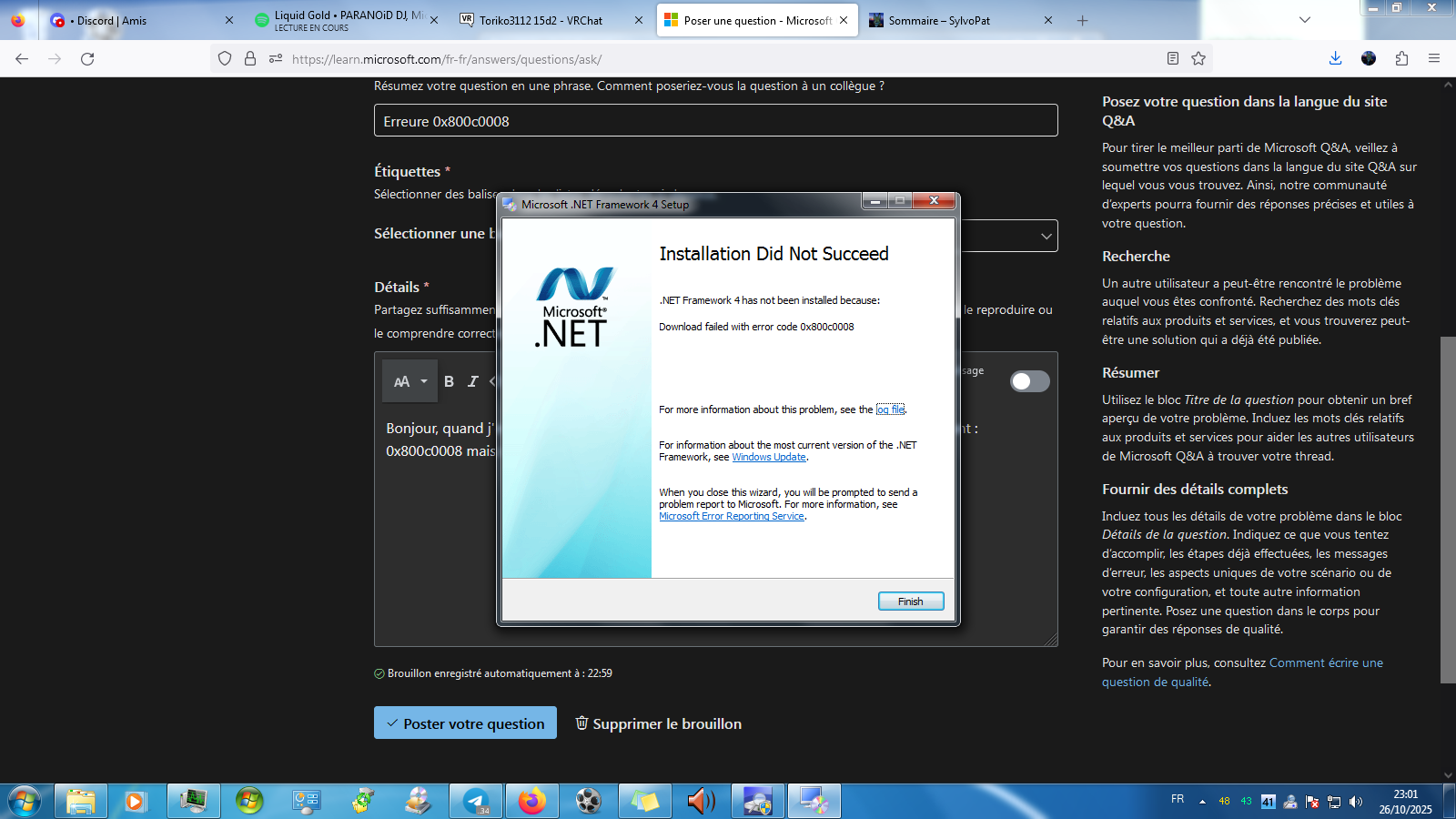Click Poster votre question button
1456x819 pixels.
(465, 723)
